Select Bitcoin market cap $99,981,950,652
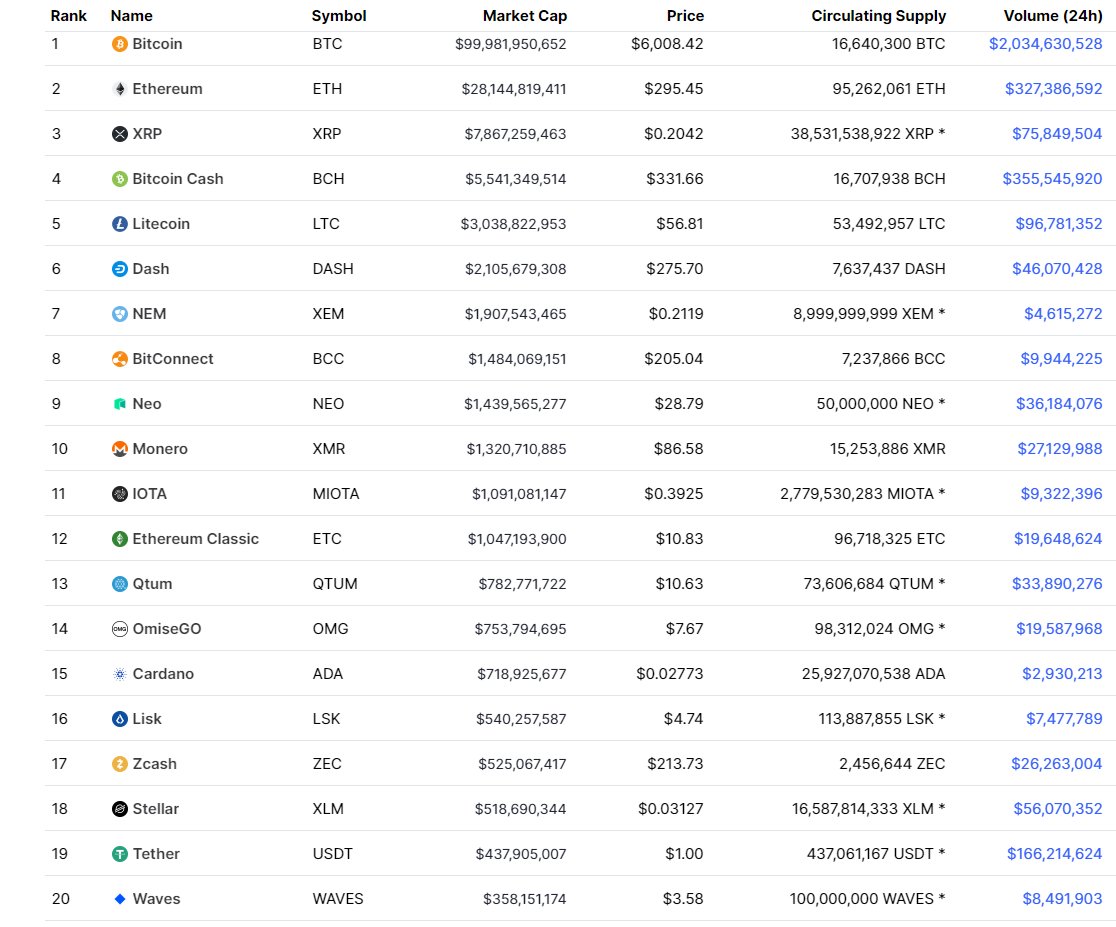 coord(510,44)
